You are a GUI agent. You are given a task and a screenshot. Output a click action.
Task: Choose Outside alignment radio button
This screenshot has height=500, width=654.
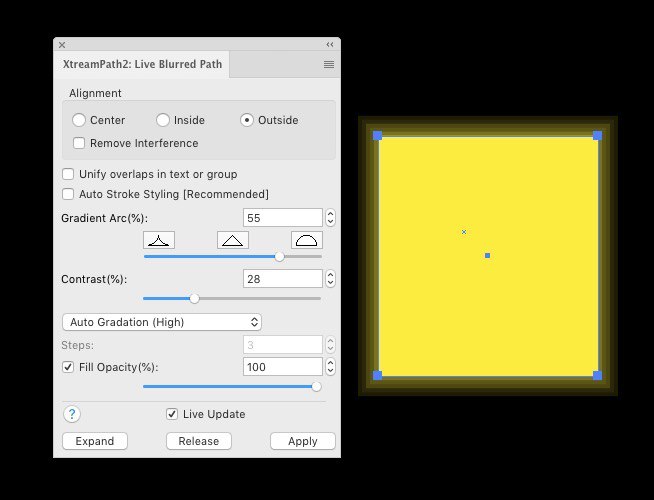(247, 120)
